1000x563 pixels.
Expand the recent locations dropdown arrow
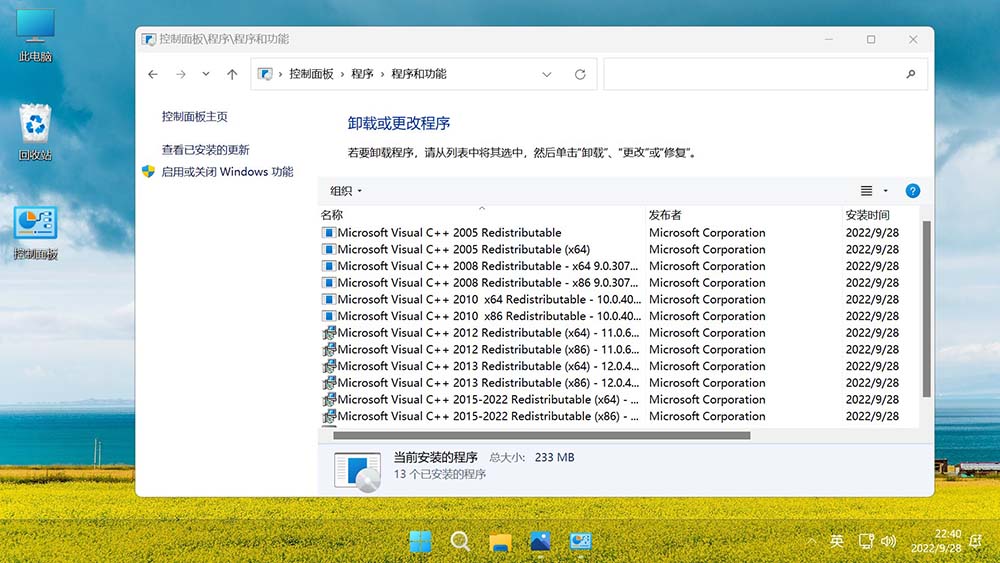click(206, 74)
